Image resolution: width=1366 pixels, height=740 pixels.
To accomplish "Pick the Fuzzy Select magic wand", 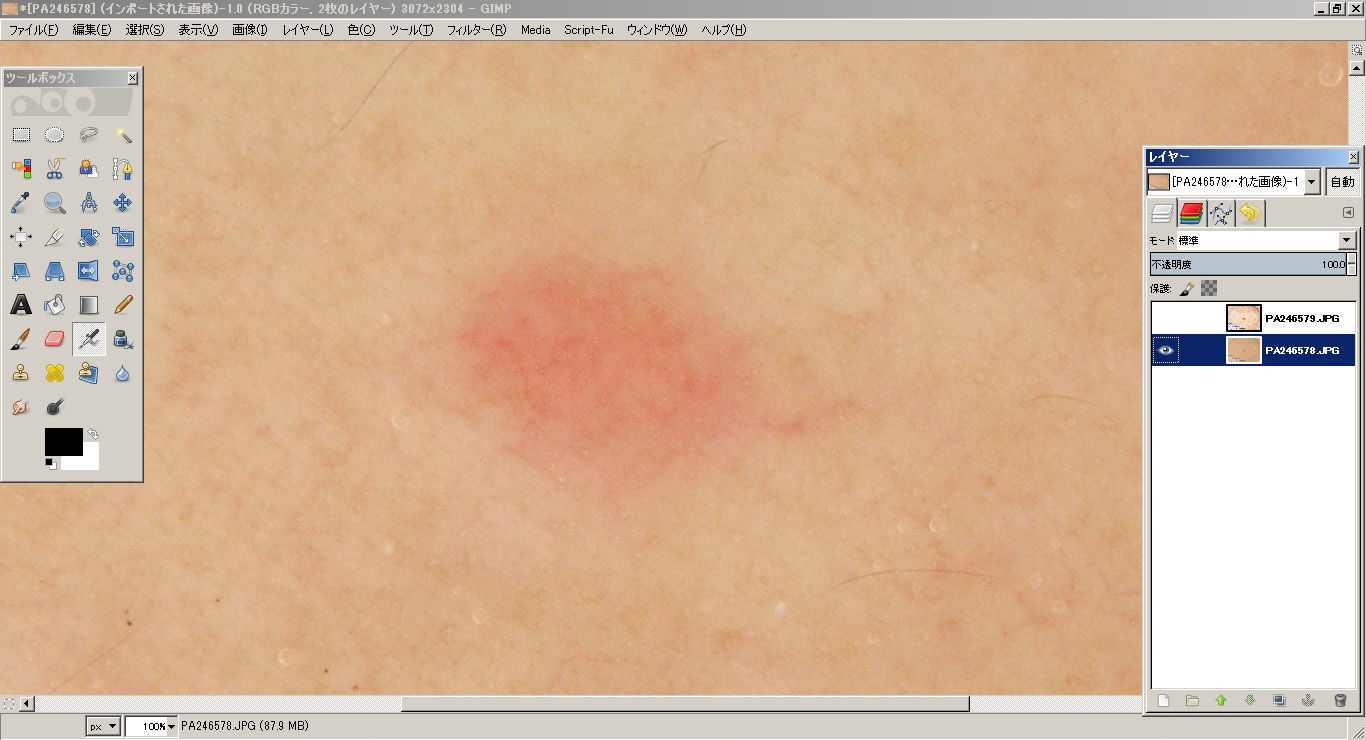I will 123,135.
